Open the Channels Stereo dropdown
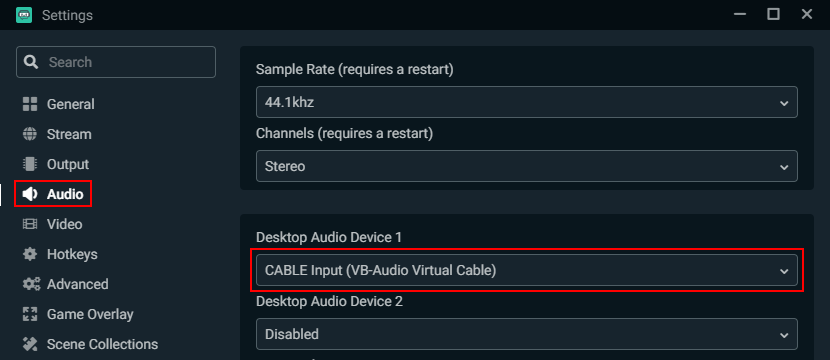 pyautogui.click(x=527, y=166)
